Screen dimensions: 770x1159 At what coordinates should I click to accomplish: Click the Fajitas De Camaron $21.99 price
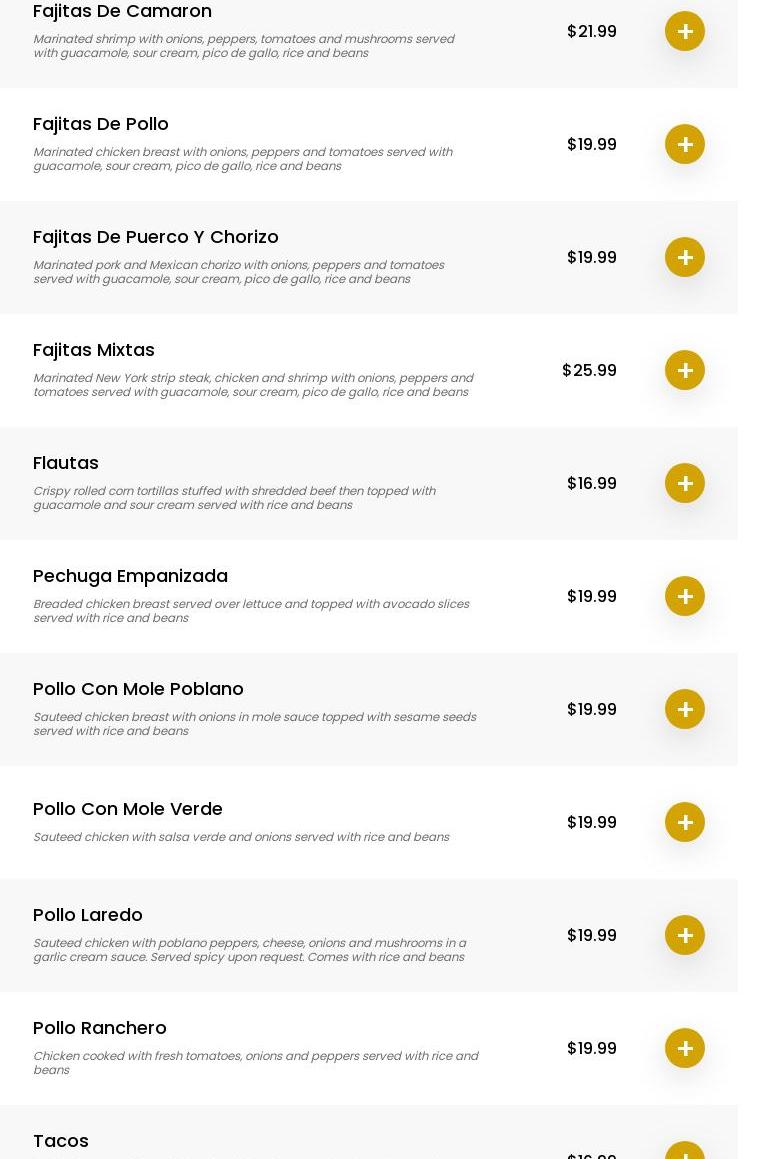pos(591,31)
